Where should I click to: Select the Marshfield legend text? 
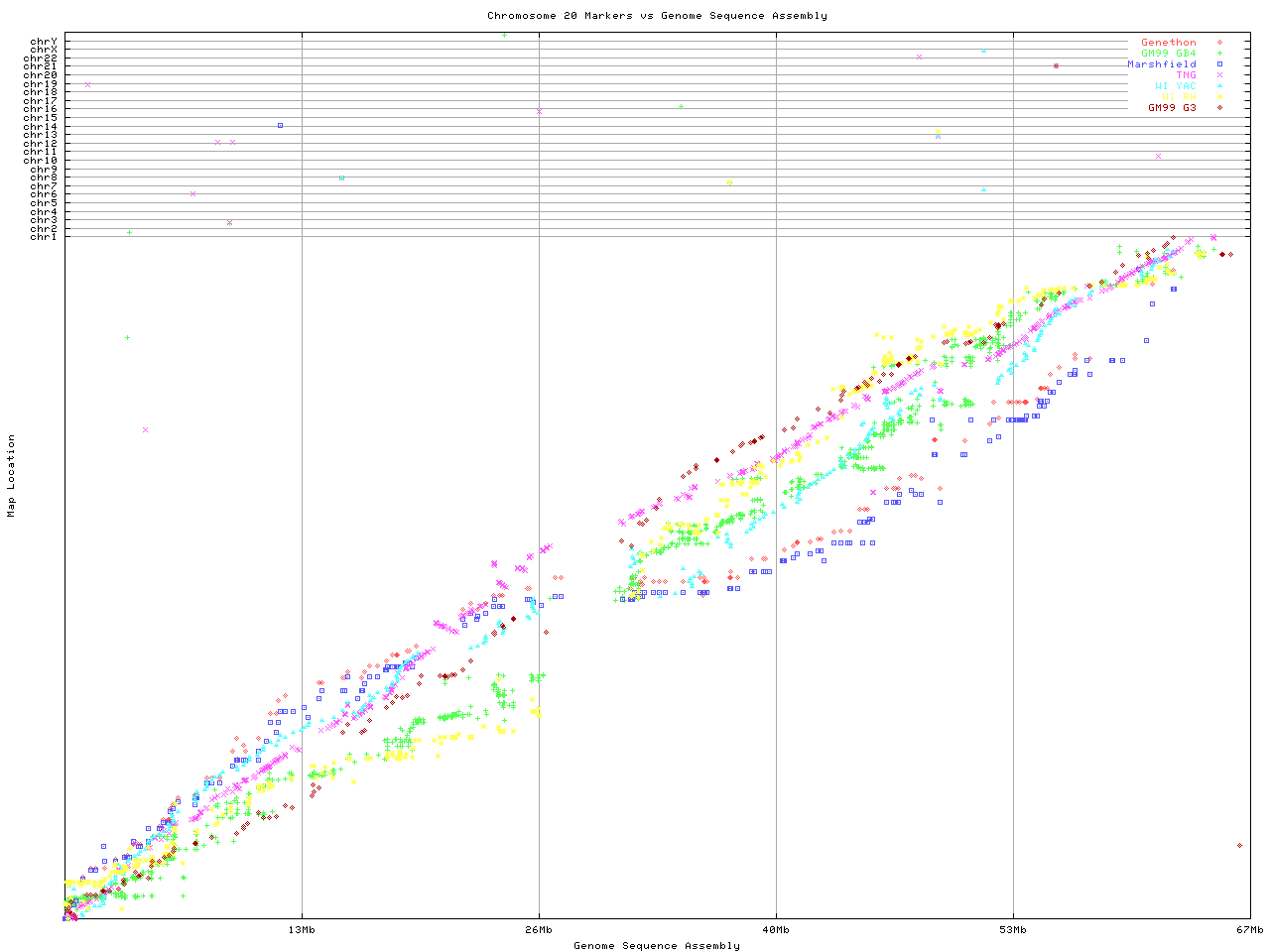tap(1161, 64)
